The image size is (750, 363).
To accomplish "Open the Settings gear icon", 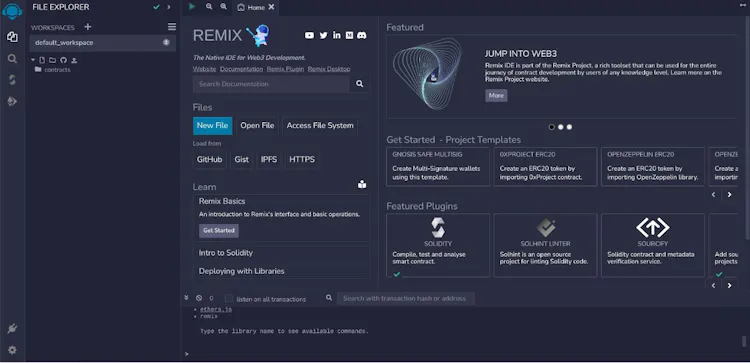I will coord(12,350).
